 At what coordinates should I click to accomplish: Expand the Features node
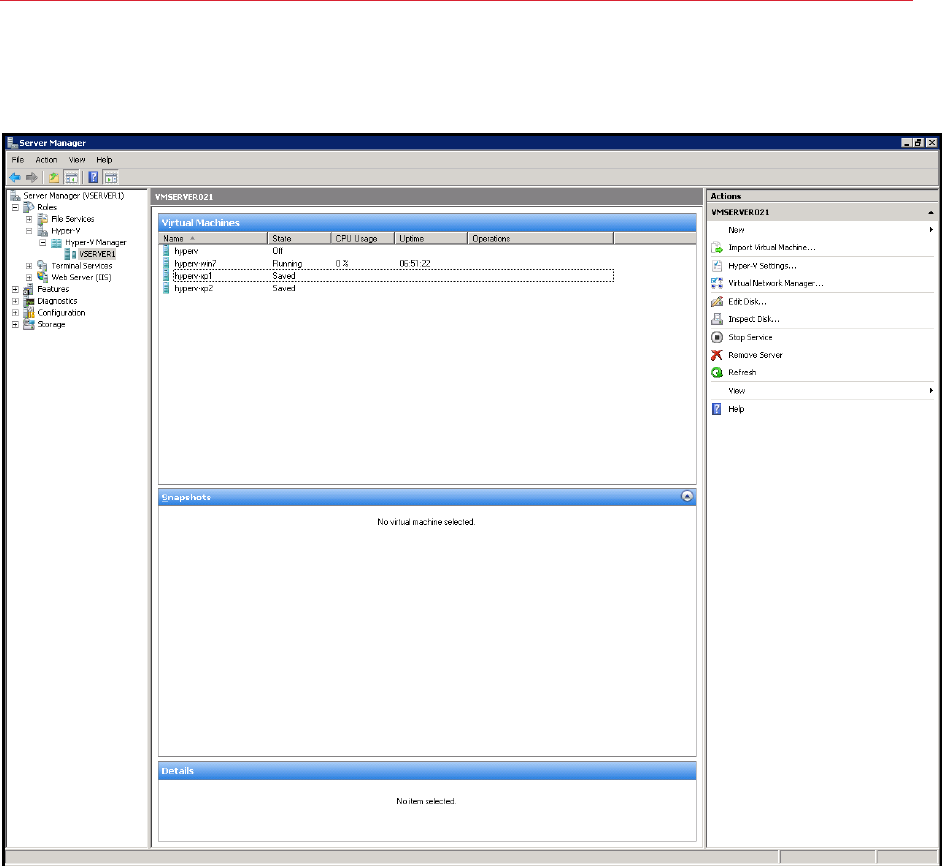[15, 289]
